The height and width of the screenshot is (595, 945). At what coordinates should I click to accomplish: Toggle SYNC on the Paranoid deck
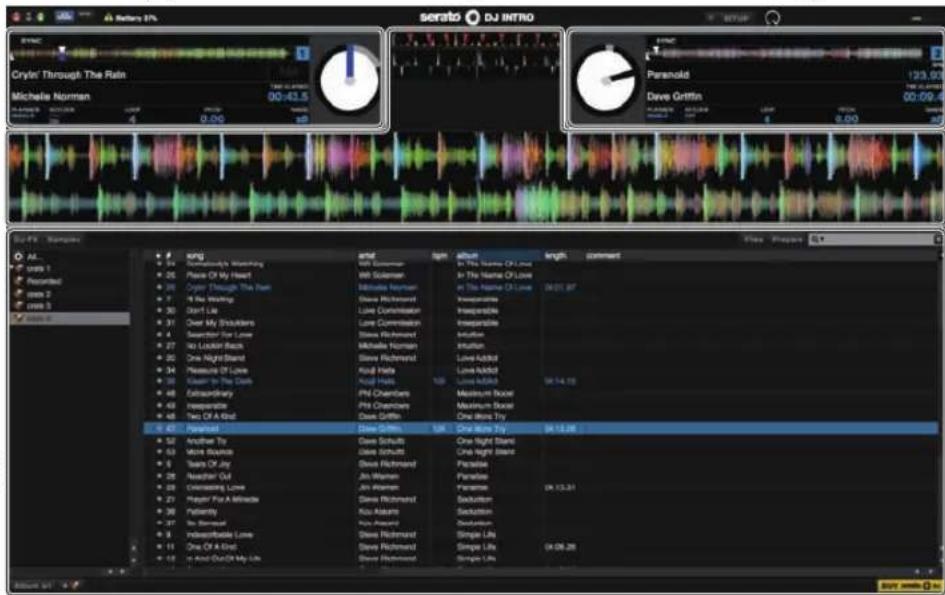point(666,41)
